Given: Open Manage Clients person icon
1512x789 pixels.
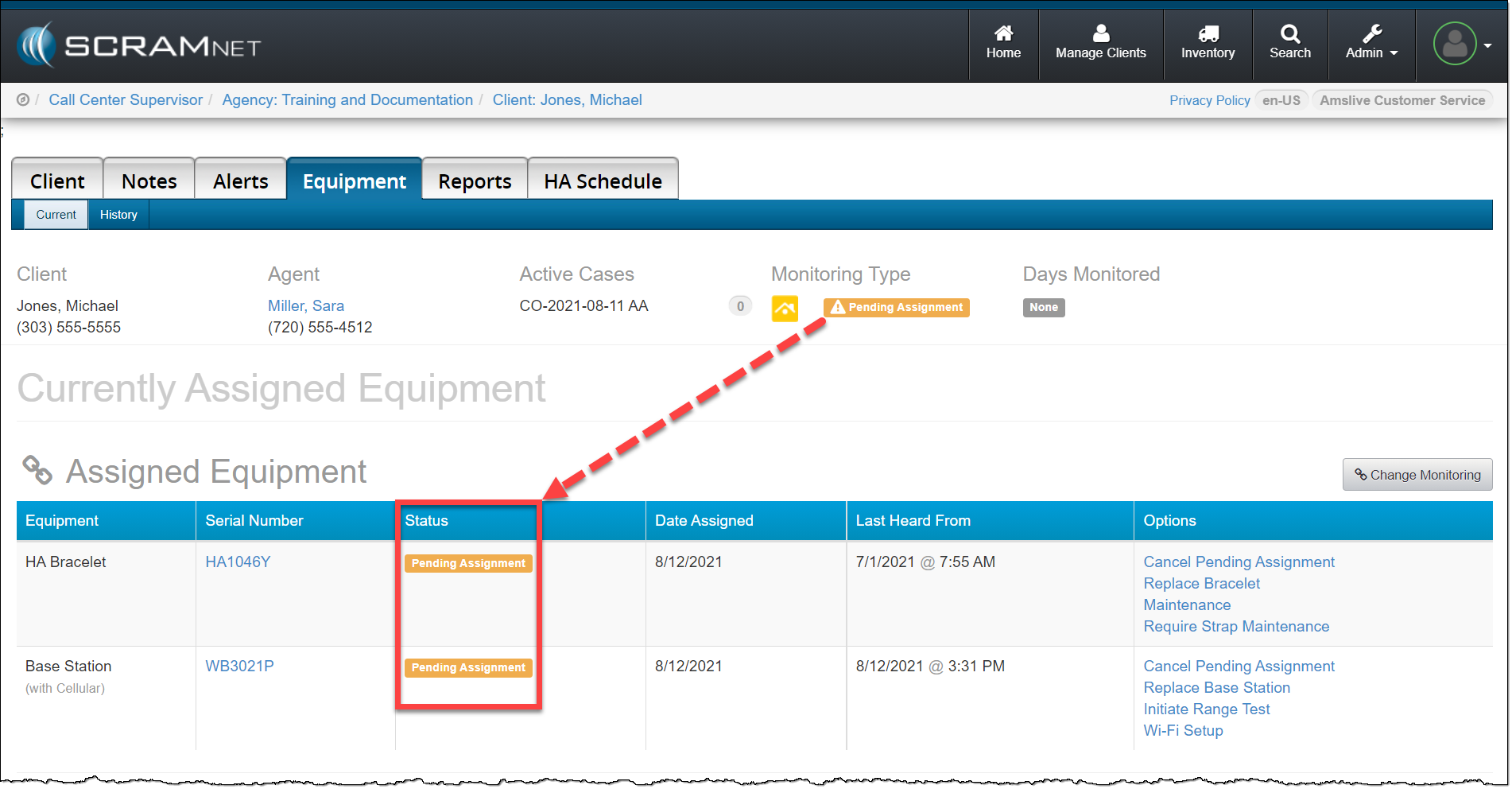Looking at the screenshot, I should point(1100,33).
